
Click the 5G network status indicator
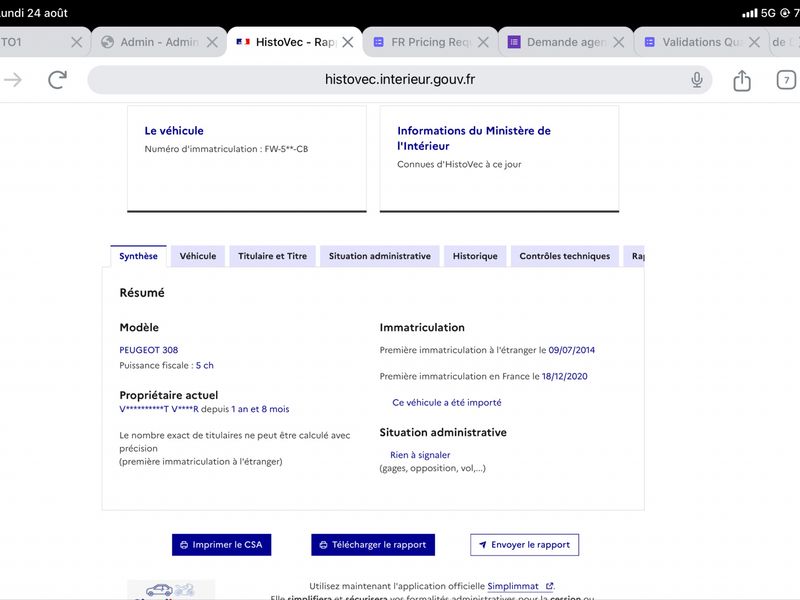pos(768,13)
